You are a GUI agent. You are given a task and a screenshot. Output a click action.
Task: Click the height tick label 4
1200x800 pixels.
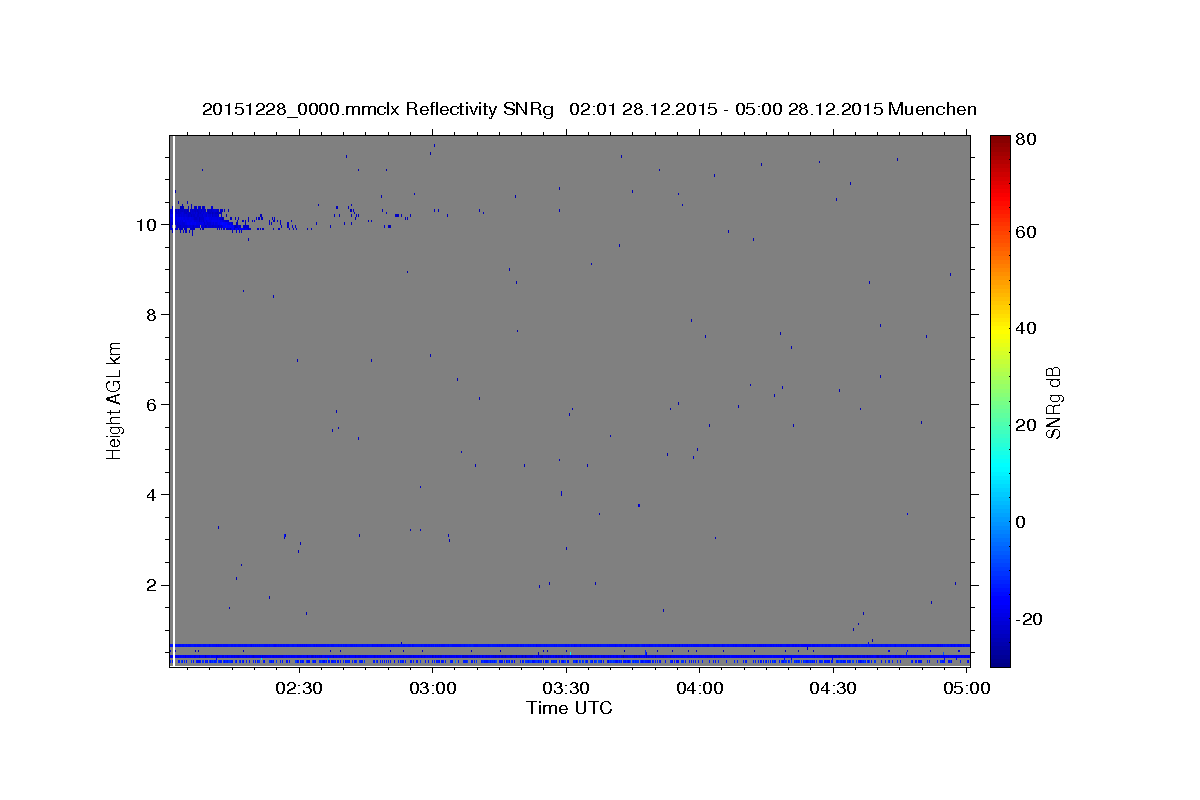(x=151, y=495)
